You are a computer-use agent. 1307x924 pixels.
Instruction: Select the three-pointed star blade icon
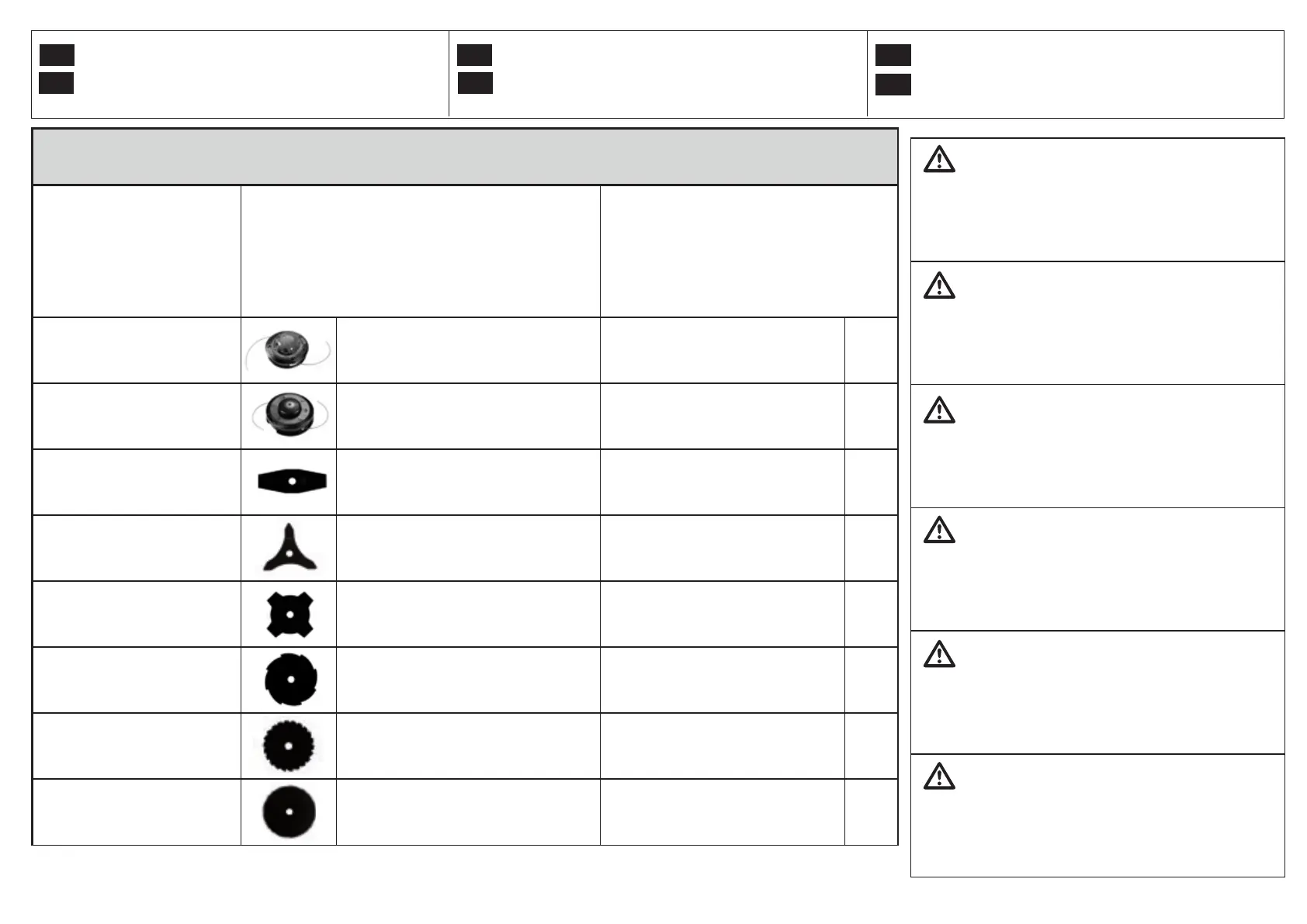click(288, 548)
